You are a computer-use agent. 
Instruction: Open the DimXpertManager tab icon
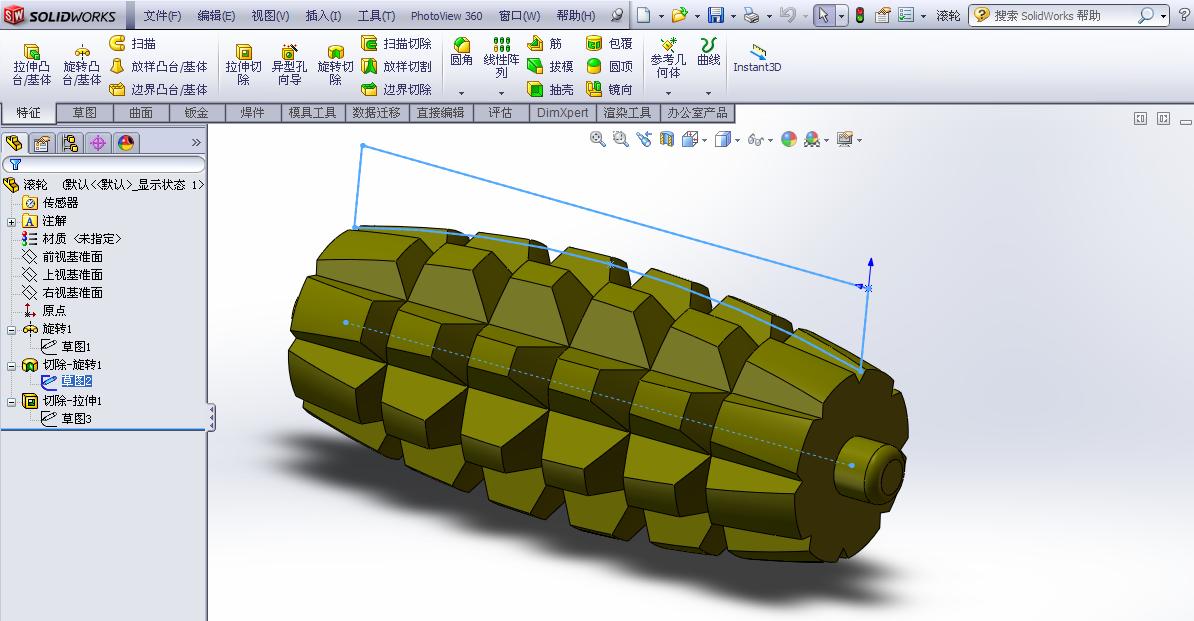[x=98, y=143]
